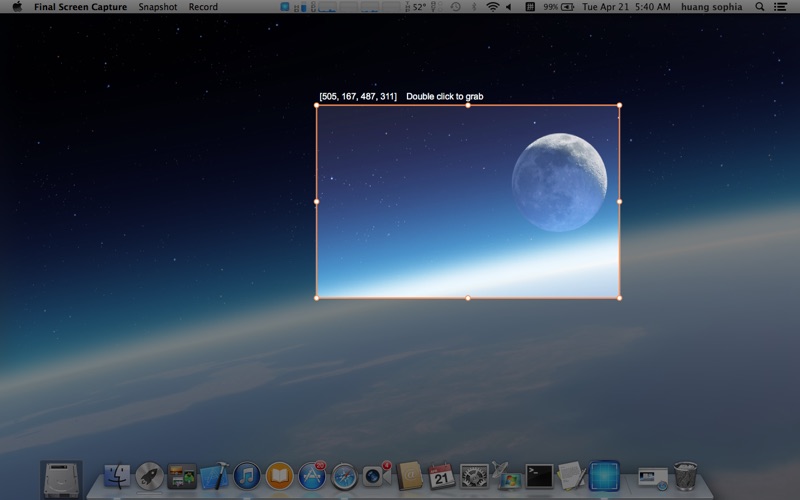Open the Snapshot menu

(x=158, y=7)
